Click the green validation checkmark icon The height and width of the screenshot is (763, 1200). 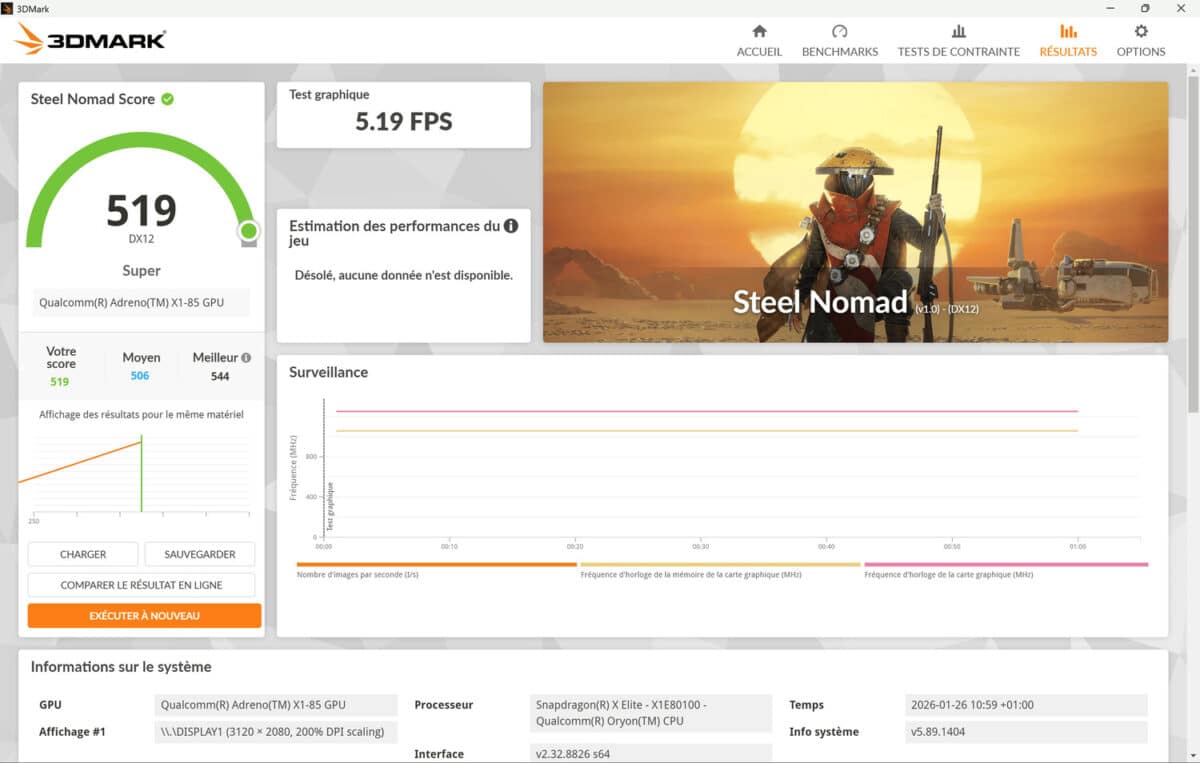point(168,99)
